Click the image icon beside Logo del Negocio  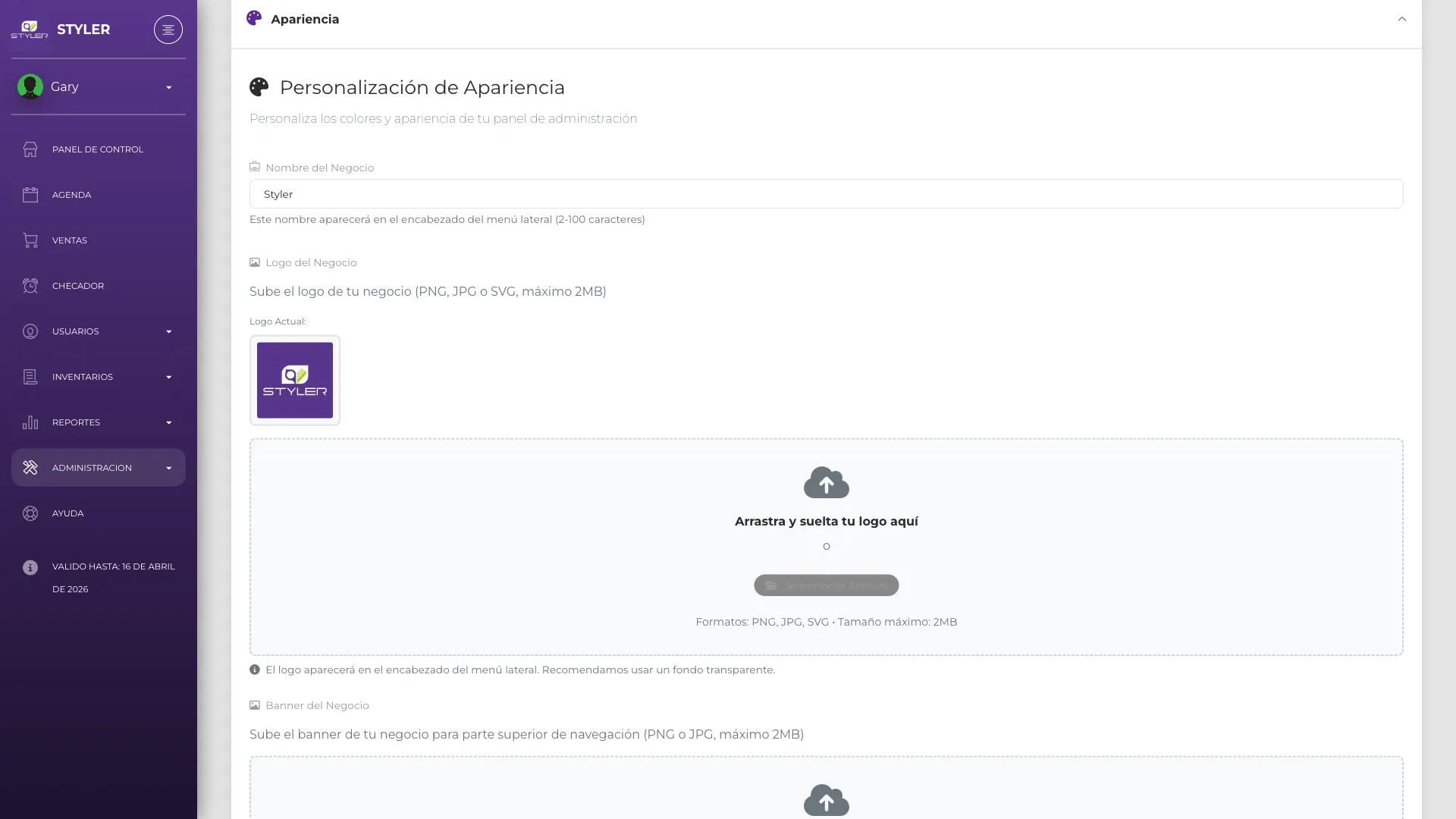[x=255, y=262]
